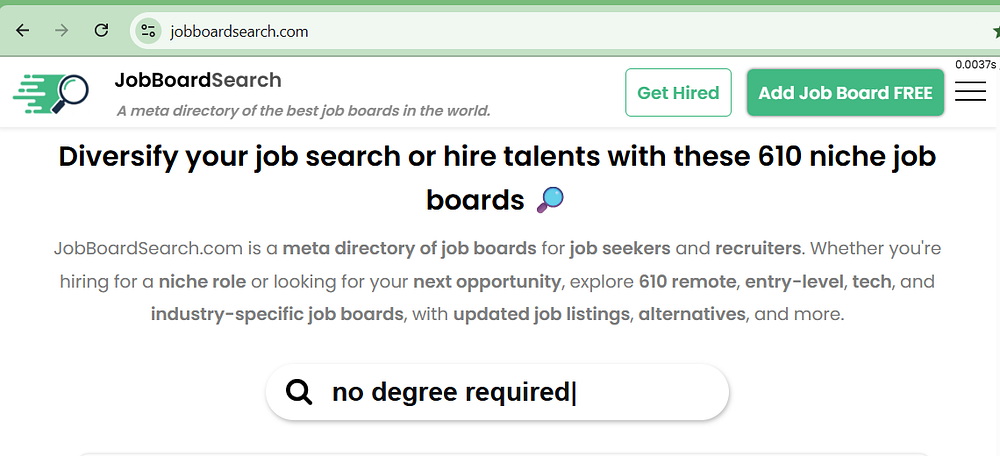Screen dimensions: 1000x456
Task: Click the browser forward arrow
Action: coord(62,30)
